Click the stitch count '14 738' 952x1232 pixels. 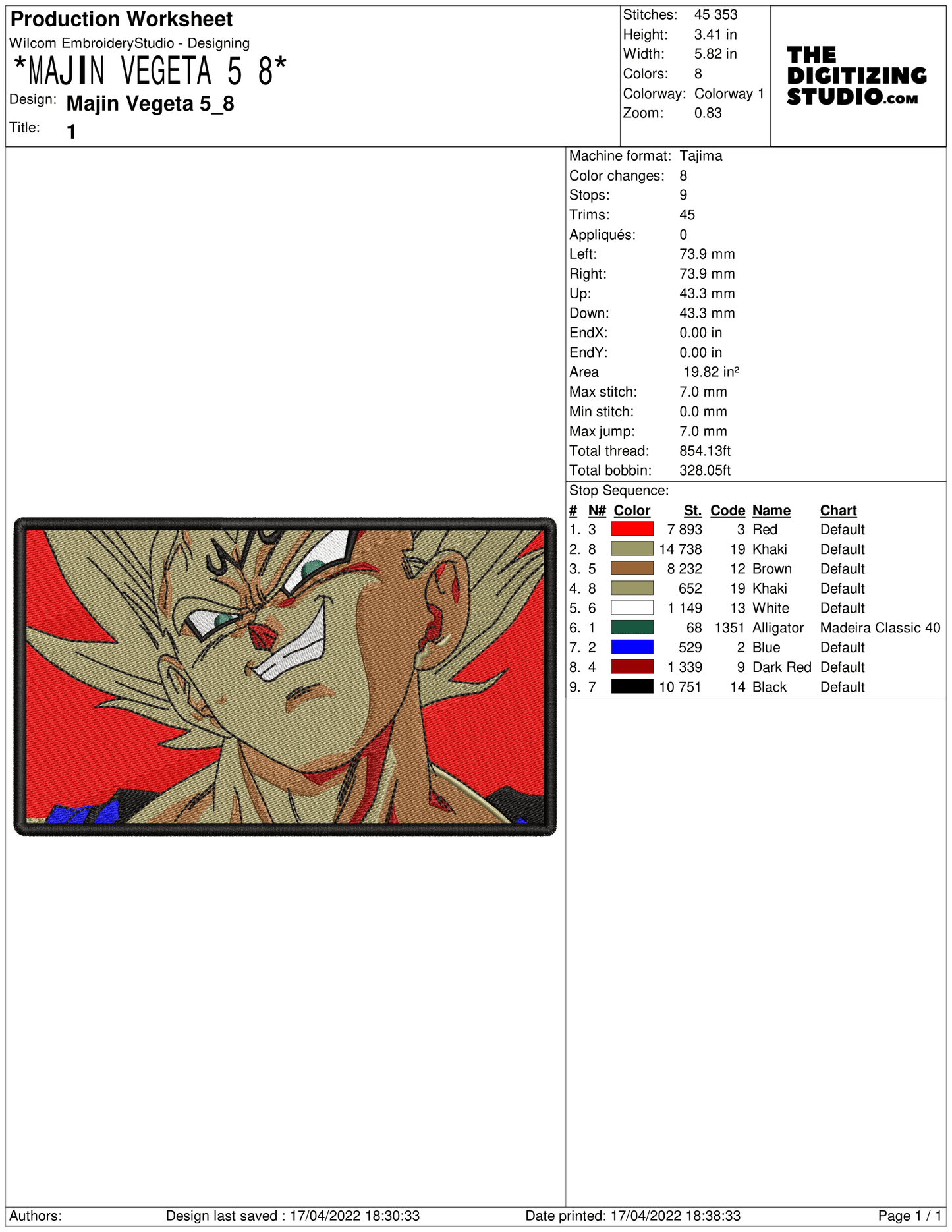pos(681,549)
